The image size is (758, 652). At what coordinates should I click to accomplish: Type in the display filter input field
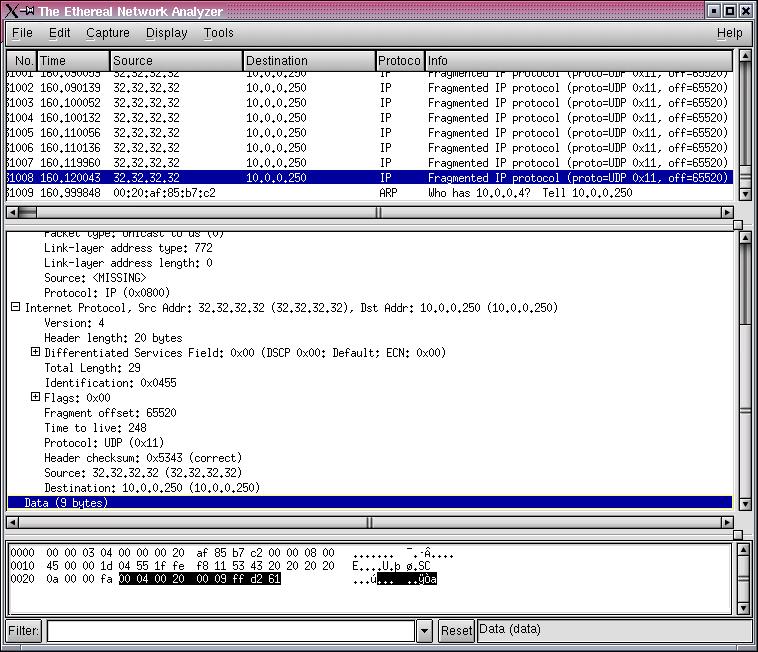[230, 631]
